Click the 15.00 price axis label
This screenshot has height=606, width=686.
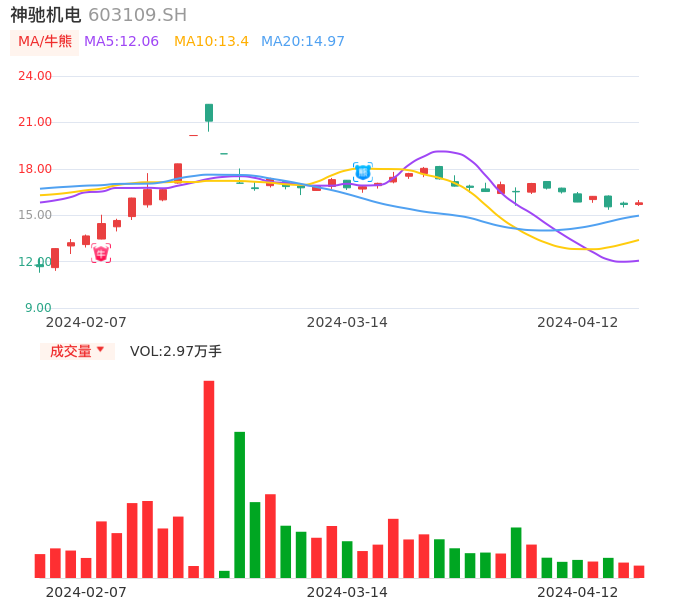[35, 215]
